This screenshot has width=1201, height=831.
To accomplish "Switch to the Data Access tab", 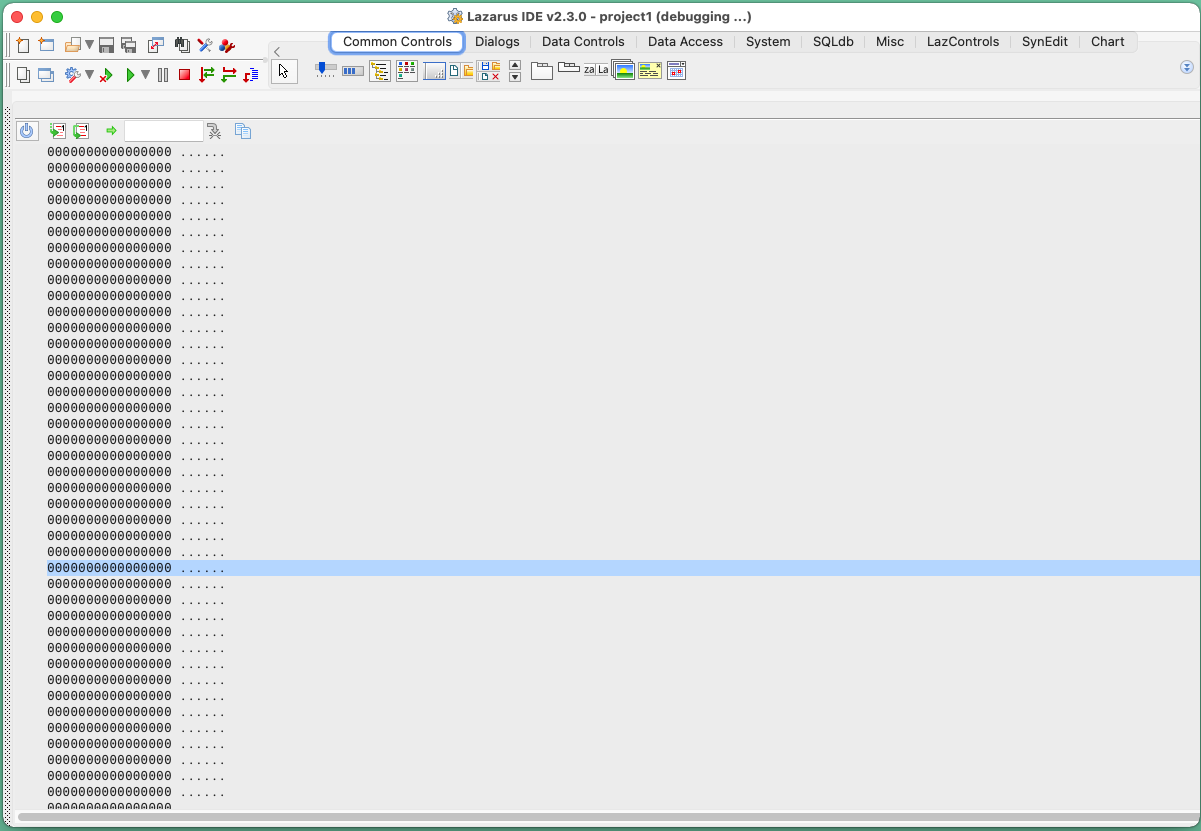I will (685, 42).
